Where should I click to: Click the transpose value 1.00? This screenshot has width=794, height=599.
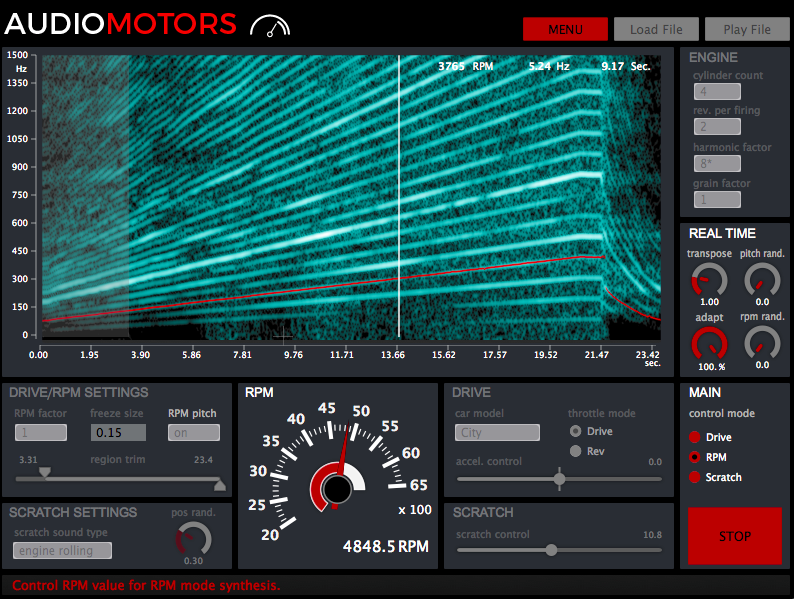(x=709, y=302)
